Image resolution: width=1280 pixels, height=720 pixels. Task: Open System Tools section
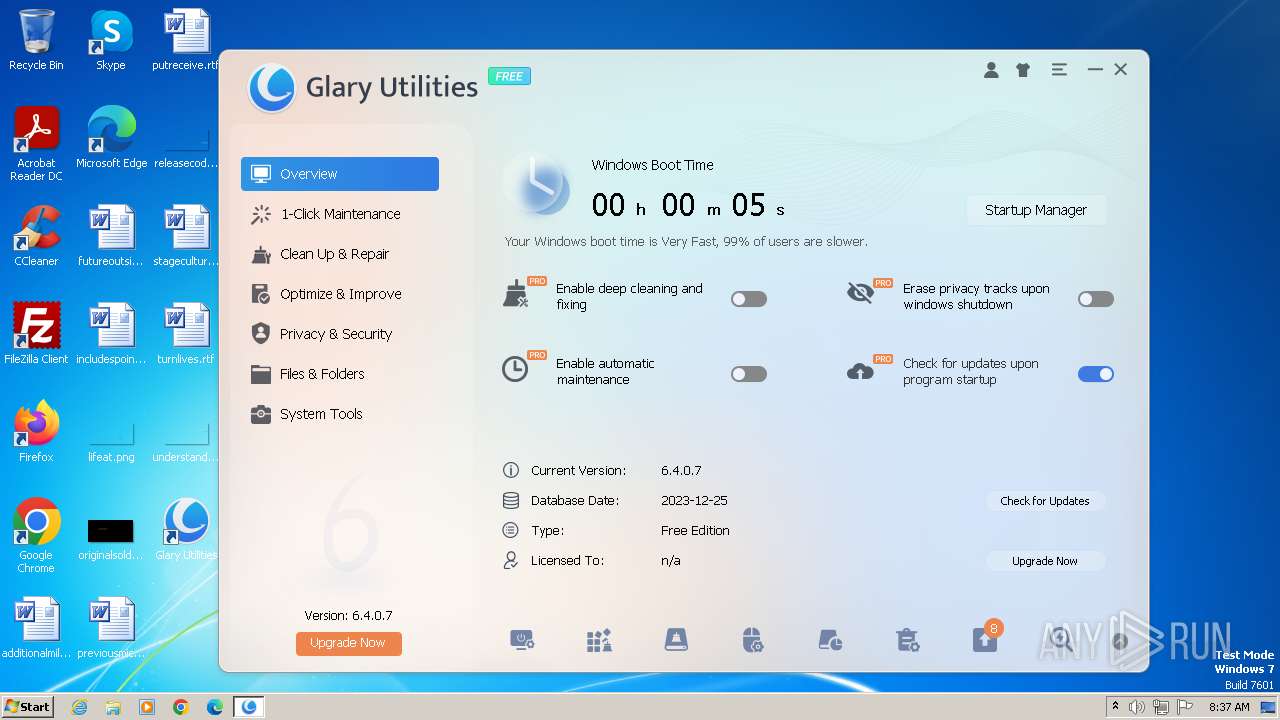click(x=340, y=414)
